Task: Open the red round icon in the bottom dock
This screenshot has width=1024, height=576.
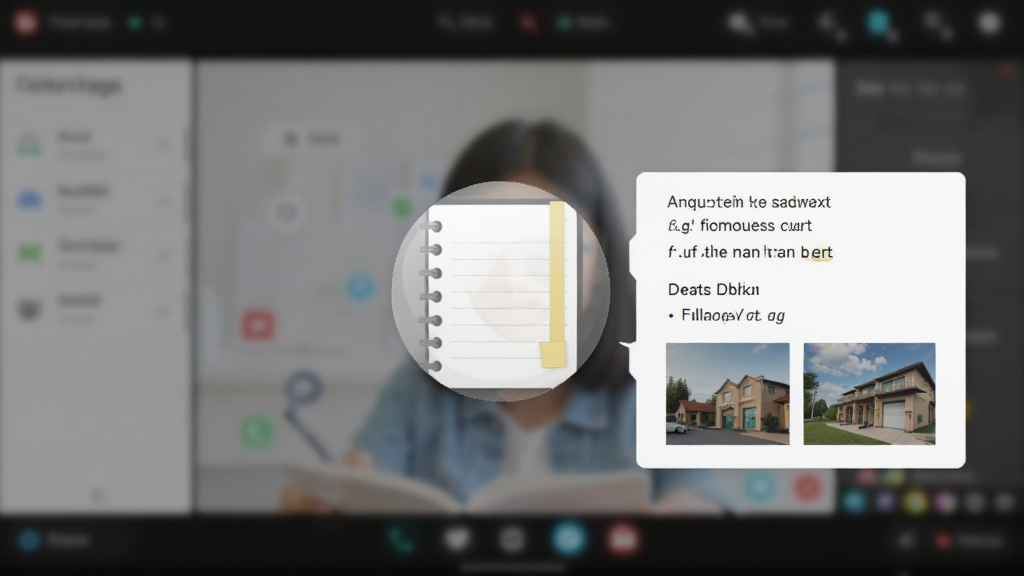Action: (x=622, y=539)
